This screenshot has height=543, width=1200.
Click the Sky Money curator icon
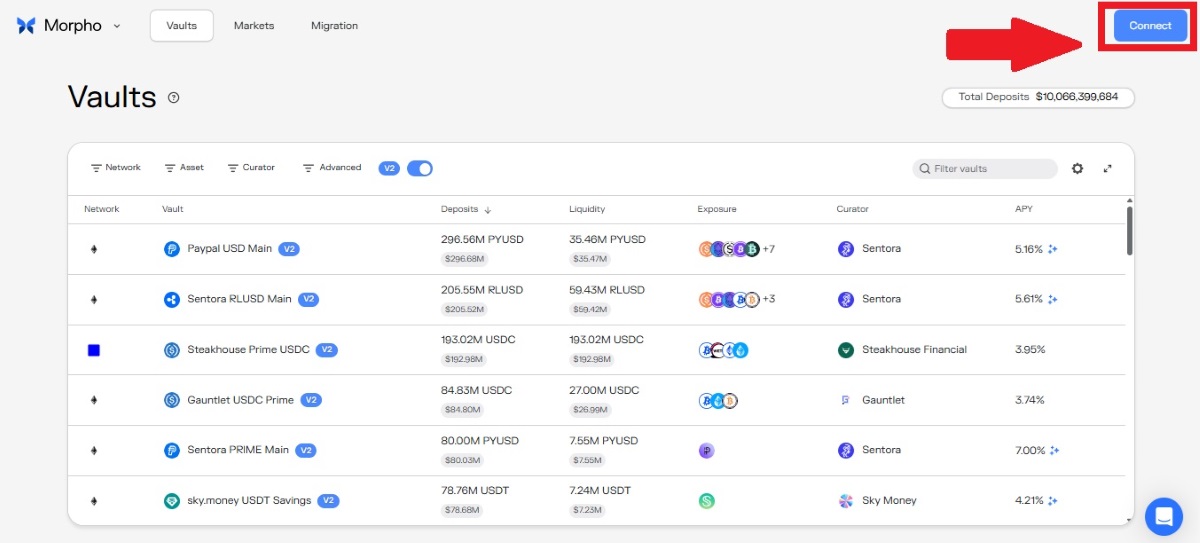click(846, 500)
